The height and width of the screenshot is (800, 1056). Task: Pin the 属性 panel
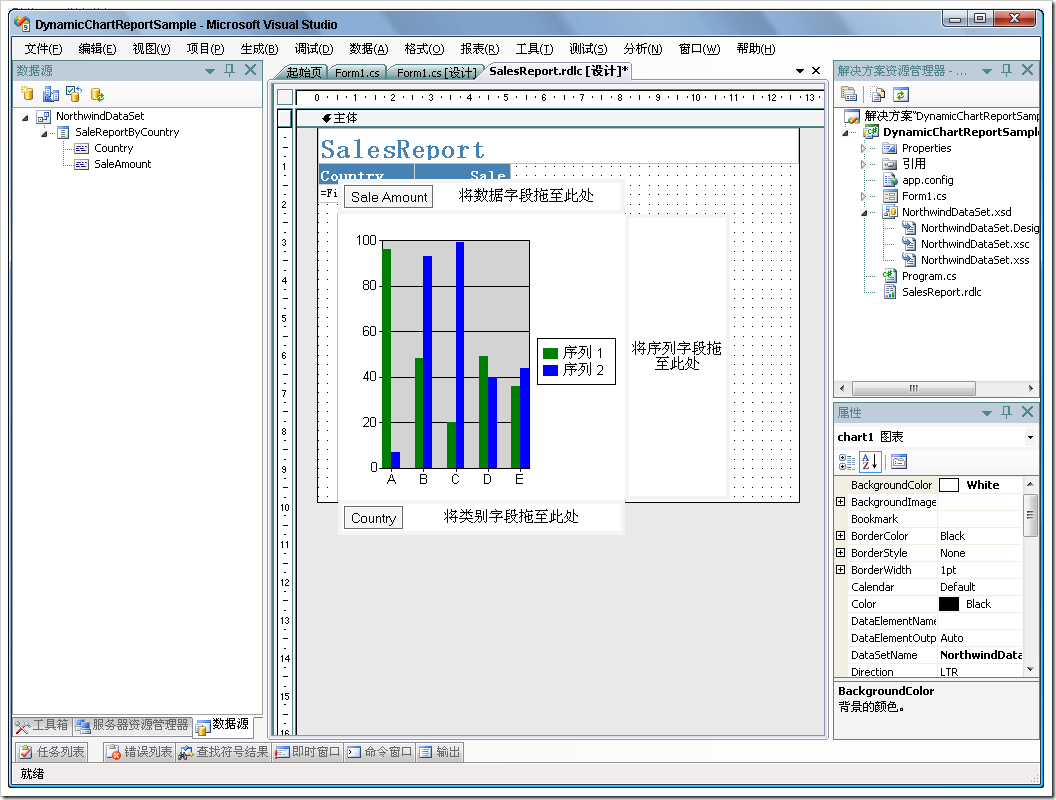click(x=1006, y=412)
